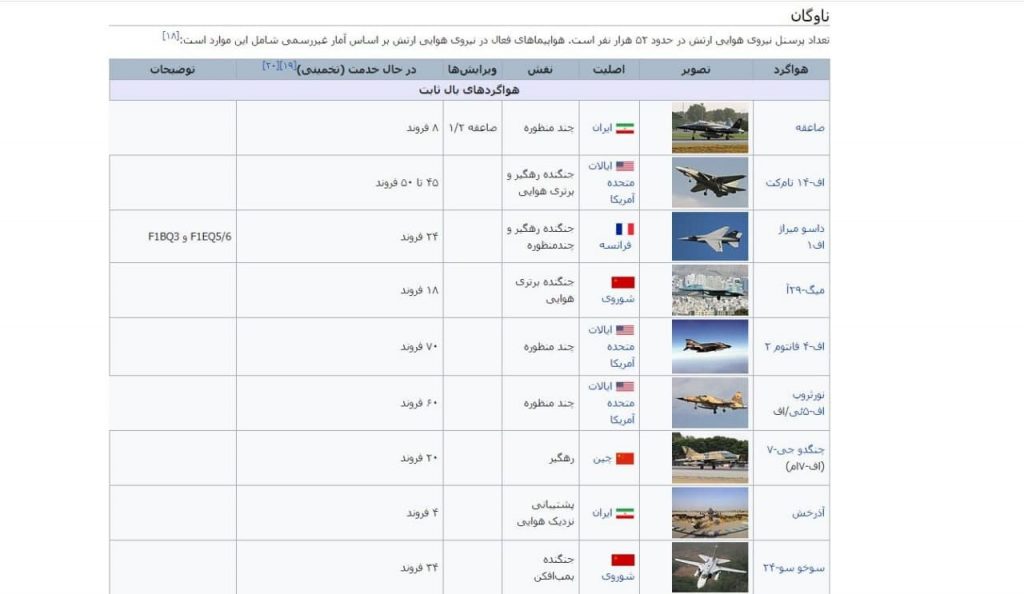Select the پشتیبانی نزدیک هوایی role cell
This screenshot has height=594, width=1024.
[x=540, y=512]
